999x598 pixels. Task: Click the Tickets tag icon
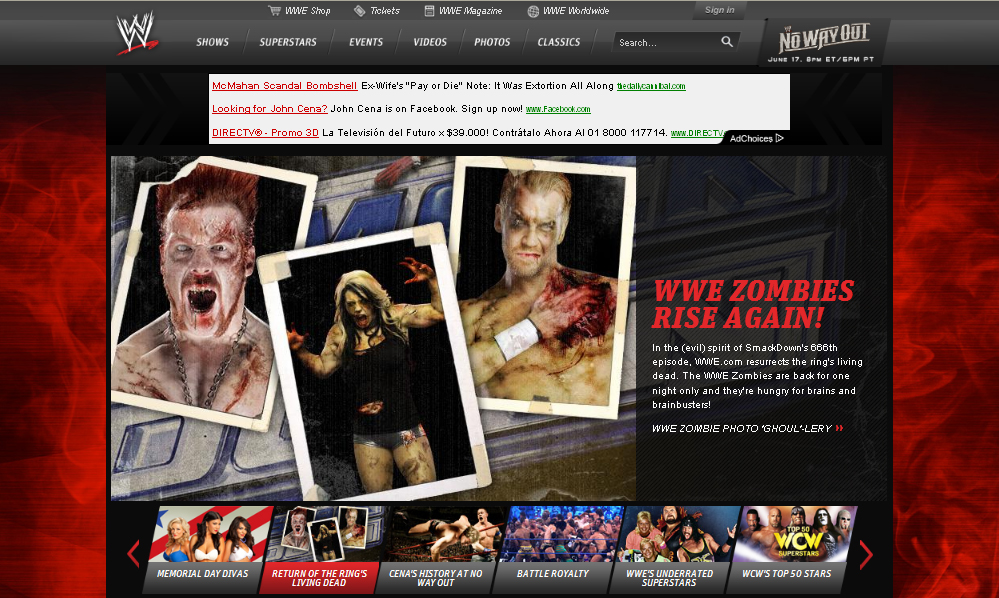359,10
